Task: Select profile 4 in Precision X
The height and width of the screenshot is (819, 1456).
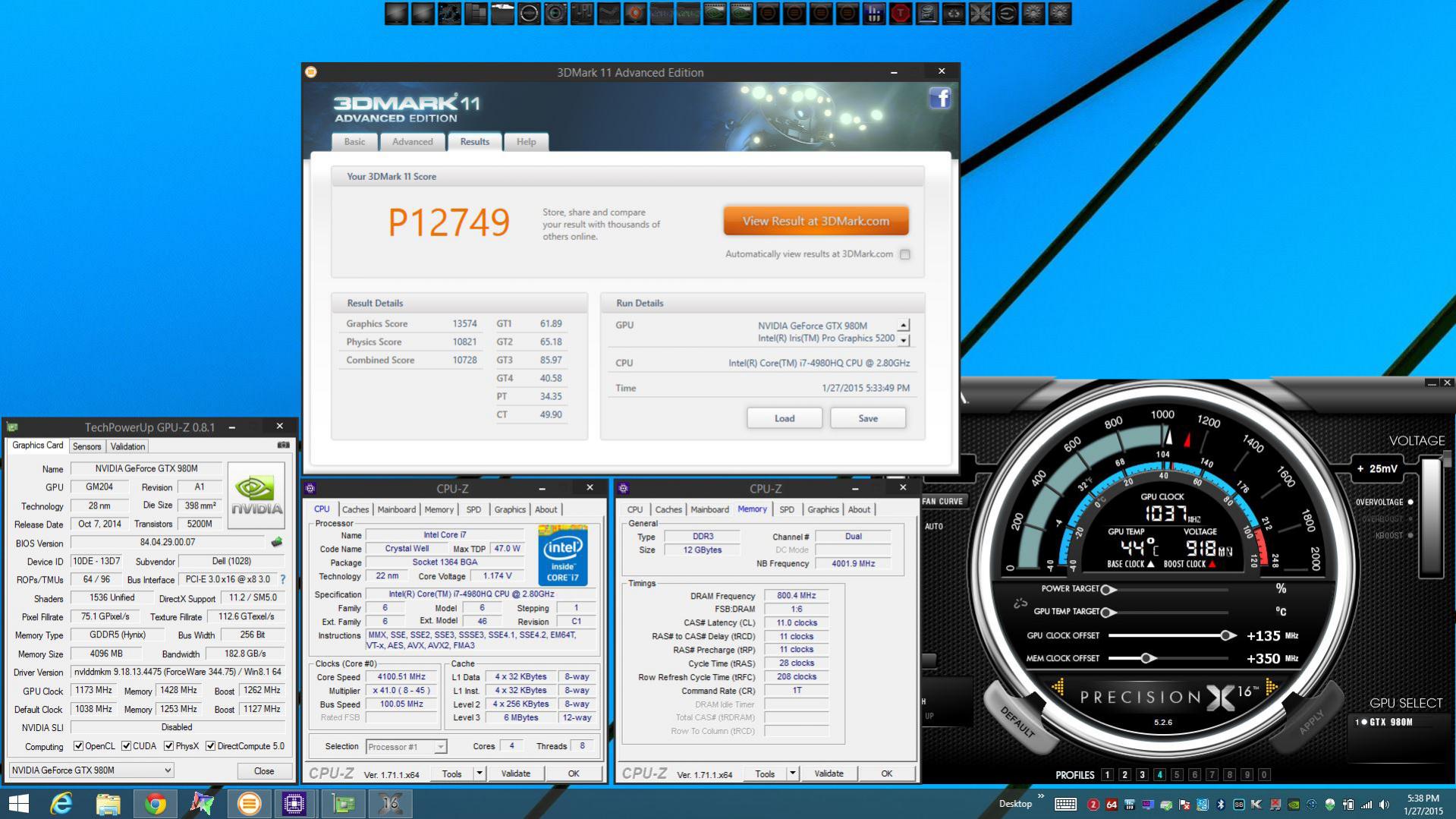Action: click(1159, 775)
